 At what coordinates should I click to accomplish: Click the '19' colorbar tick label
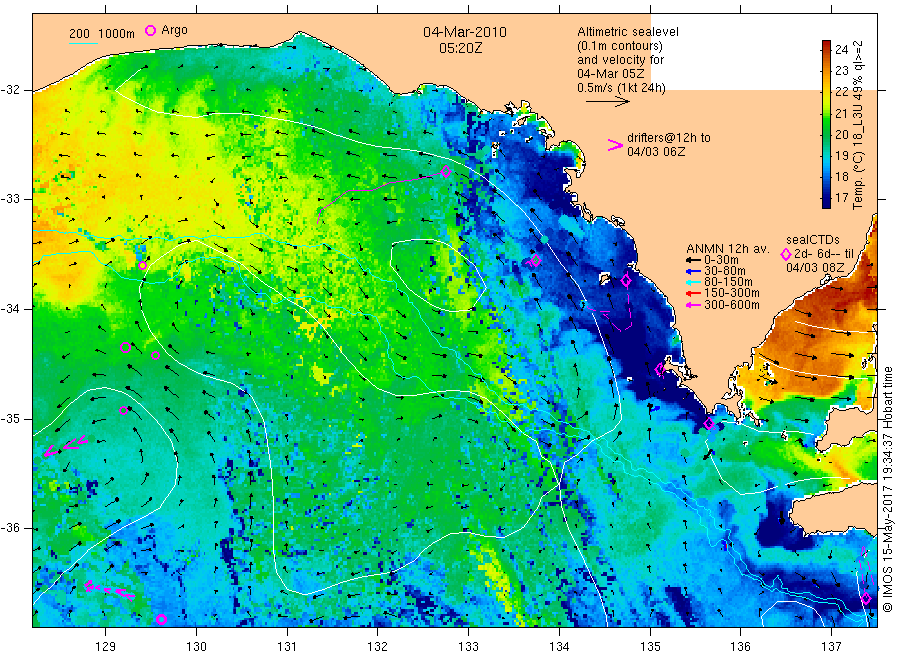(x=841, y=156)
